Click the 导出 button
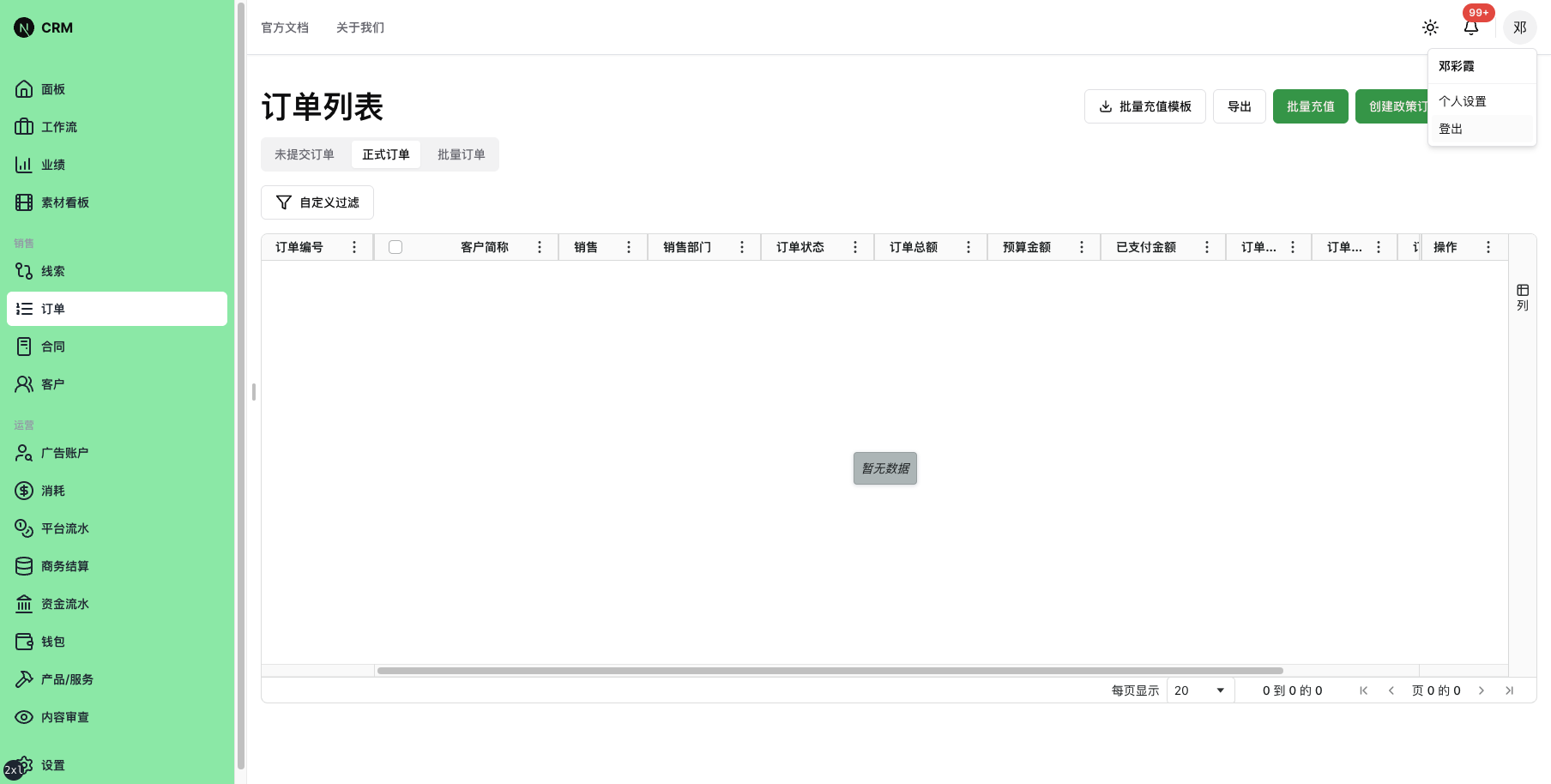This screenshot has height=784, width=1551. pyautogui.click(x=1239, y=106)
